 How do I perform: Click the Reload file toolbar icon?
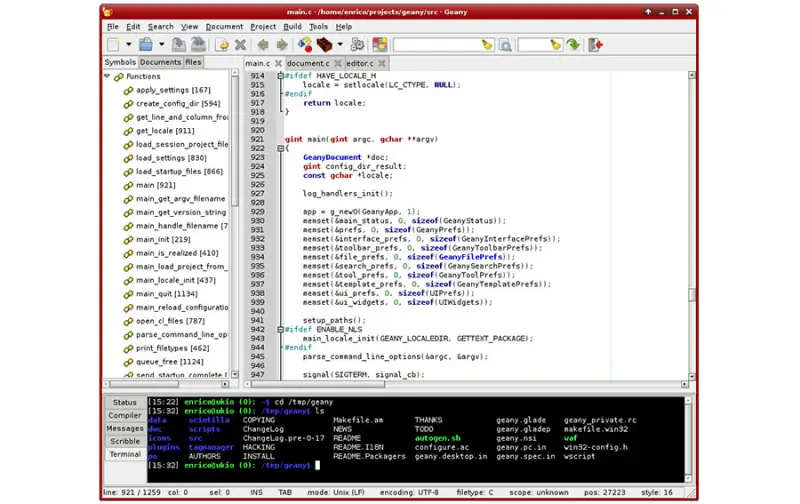tap(222, 45)
